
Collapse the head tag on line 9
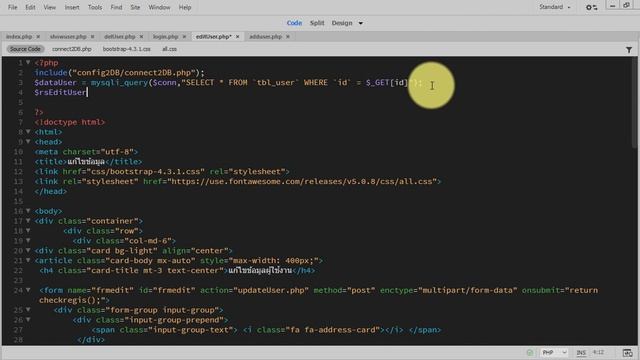(28, 141)
